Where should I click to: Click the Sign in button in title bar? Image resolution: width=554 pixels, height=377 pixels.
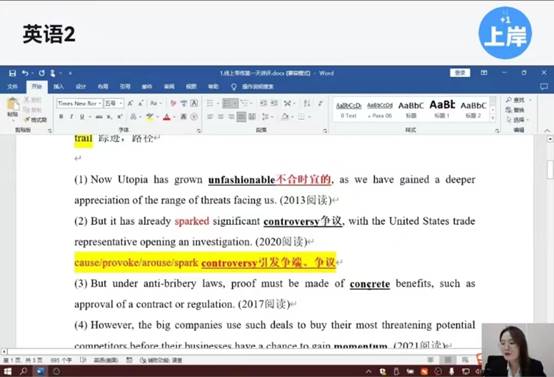coord(460,73)
